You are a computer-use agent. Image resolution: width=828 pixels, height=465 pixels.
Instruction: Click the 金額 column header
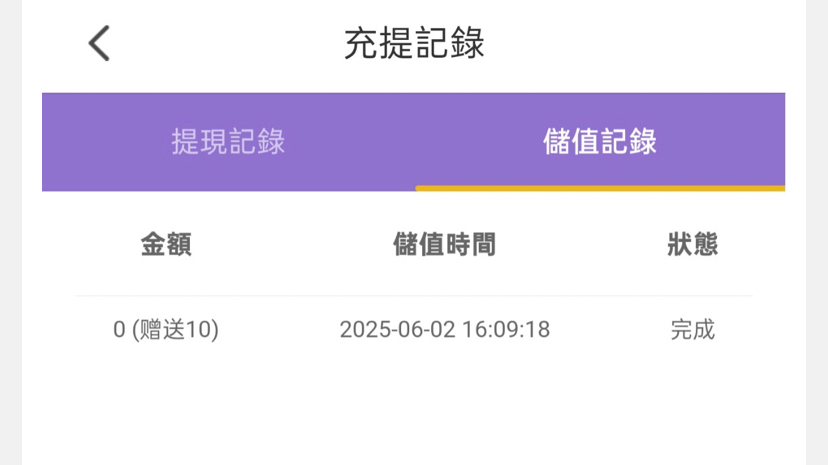tap(166, 244)
